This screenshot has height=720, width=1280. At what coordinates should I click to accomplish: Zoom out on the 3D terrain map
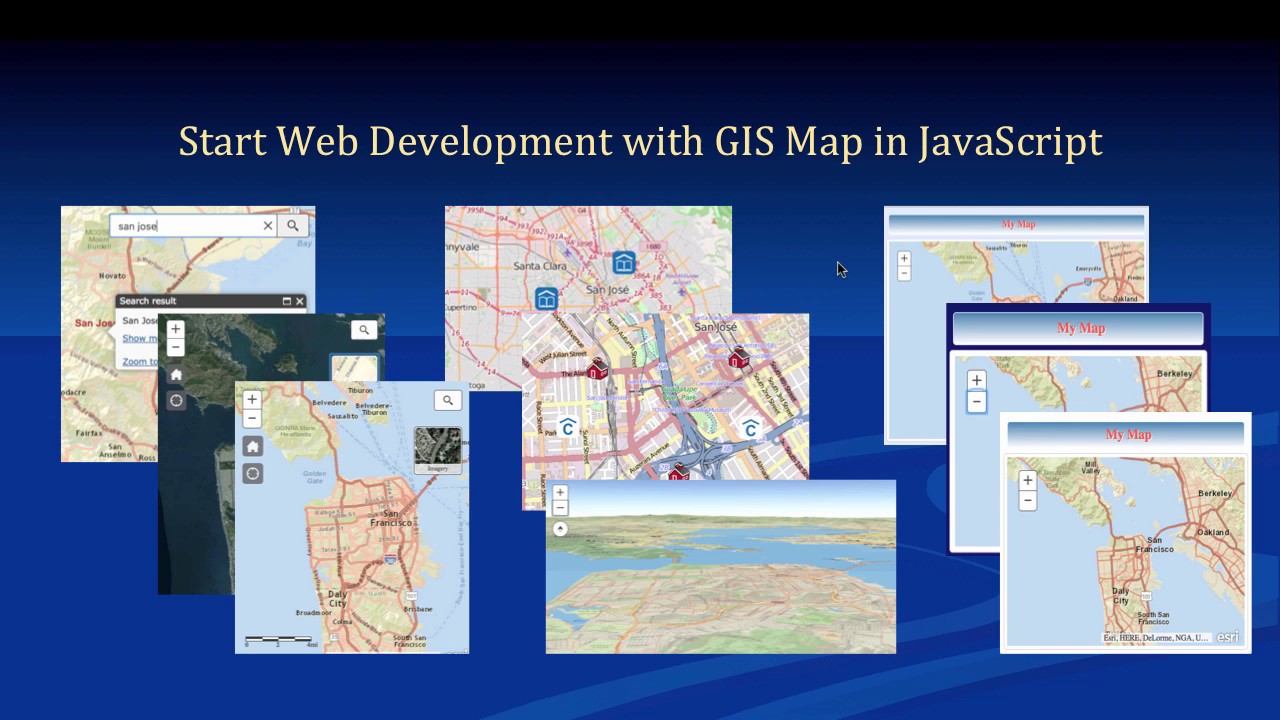pyautogui.click(x=560, y=507)
